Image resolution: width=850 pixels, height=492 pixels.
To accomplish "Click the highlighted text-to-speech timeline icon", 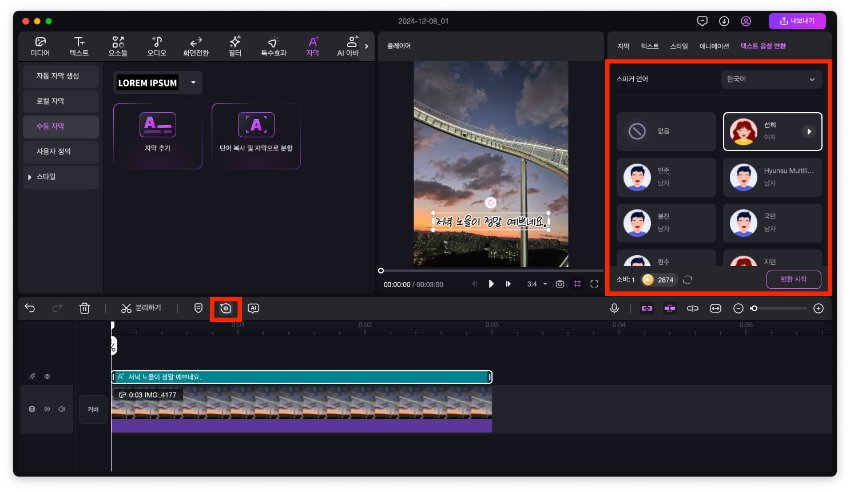I will point(226,309).
